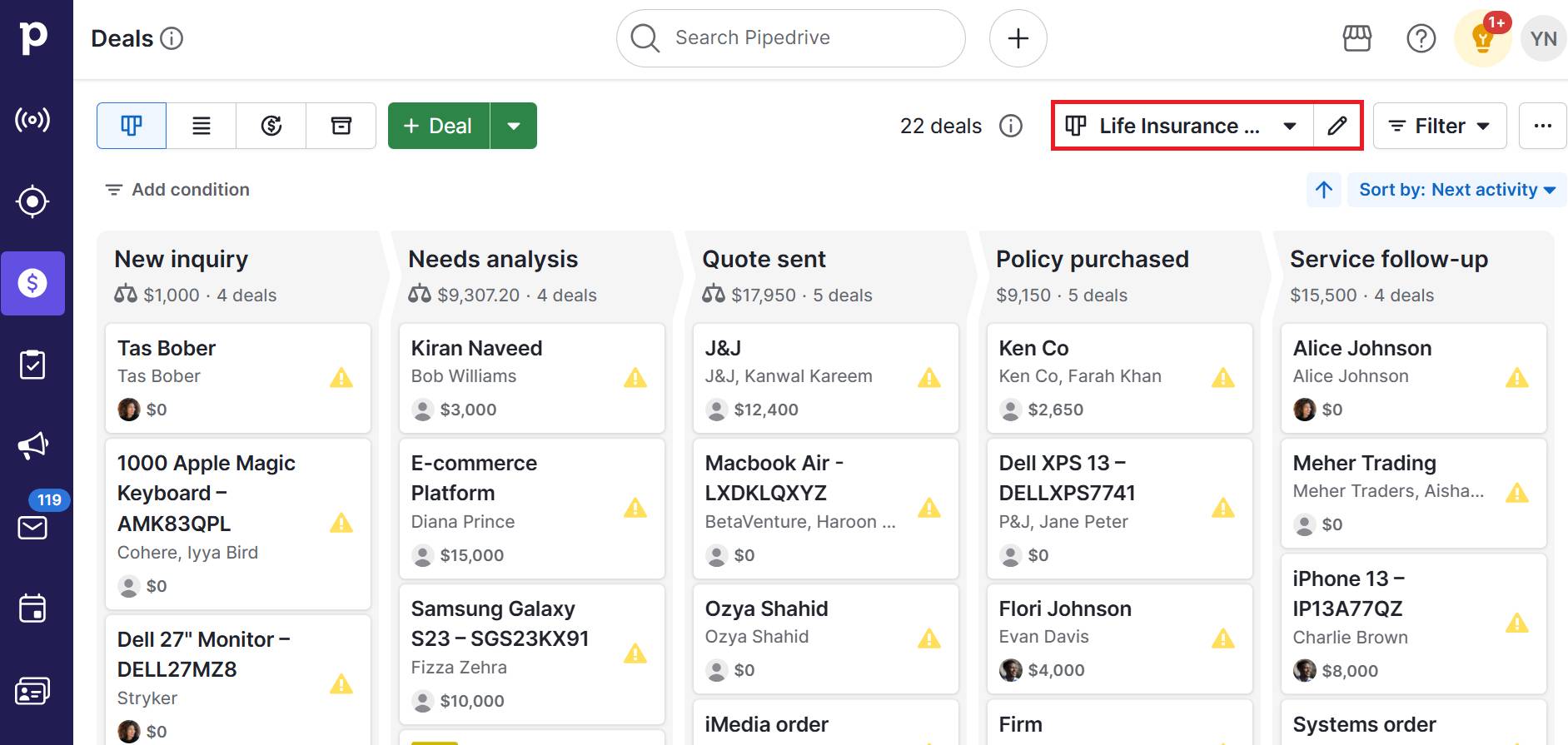The height and width of the screenshot is (745, 1568).
Task: Click in the Search Pipedrive field
Action: [790, 38]
